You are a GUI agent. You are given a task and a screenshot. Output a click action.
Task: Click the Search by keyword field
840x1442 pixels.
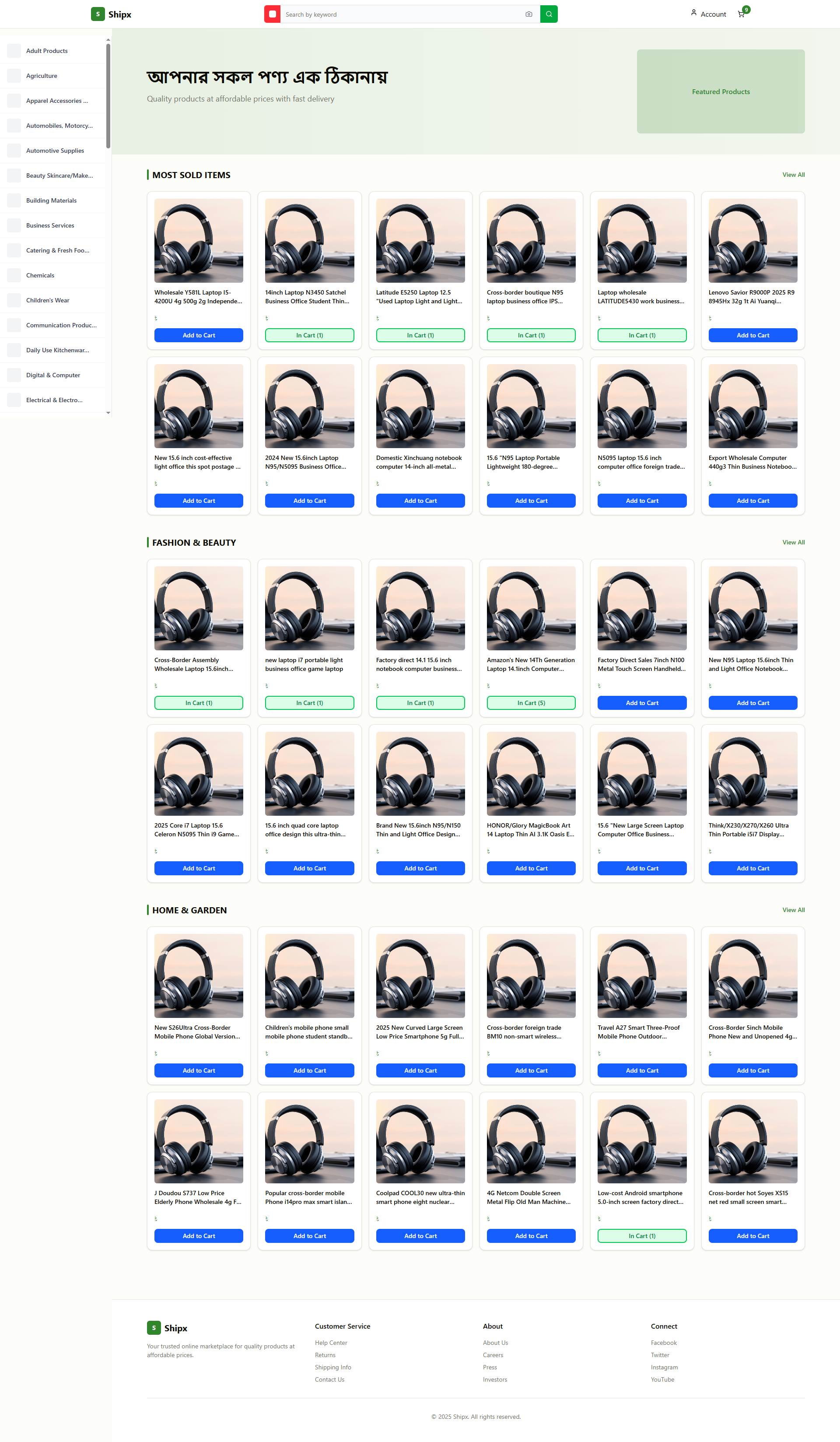pos(401,14)
